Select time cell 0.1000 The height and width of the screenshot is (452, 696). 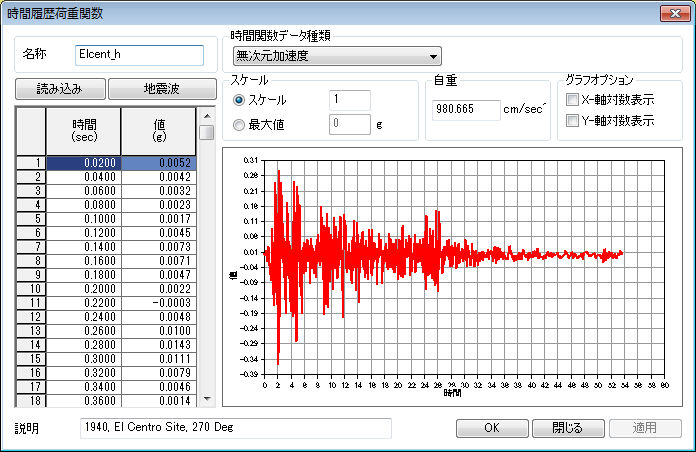coord(83,219)
